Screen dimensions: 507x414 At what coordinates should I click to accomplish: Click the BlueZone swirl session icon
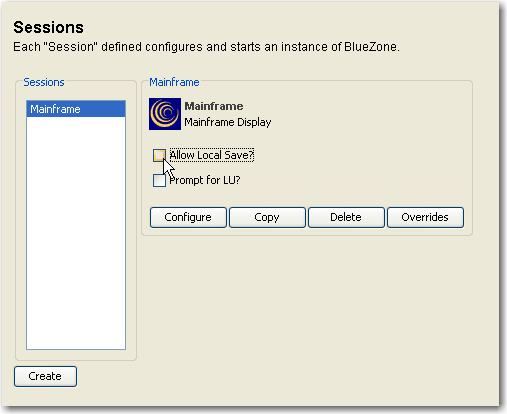(x=165, y=114)
